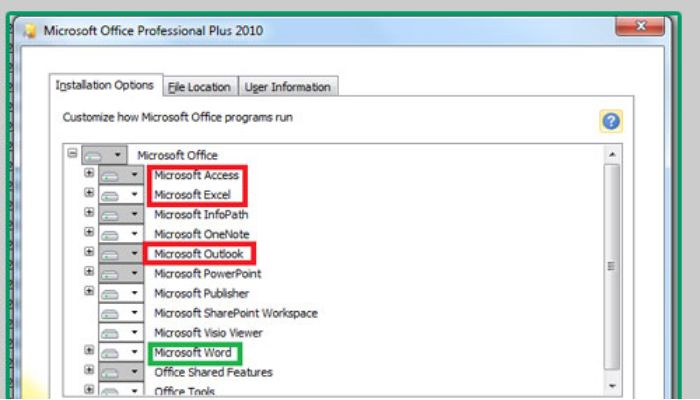Expand the Microsoft Access node
The height and width of the screenshot is (400, 700).
coord(89,173)
